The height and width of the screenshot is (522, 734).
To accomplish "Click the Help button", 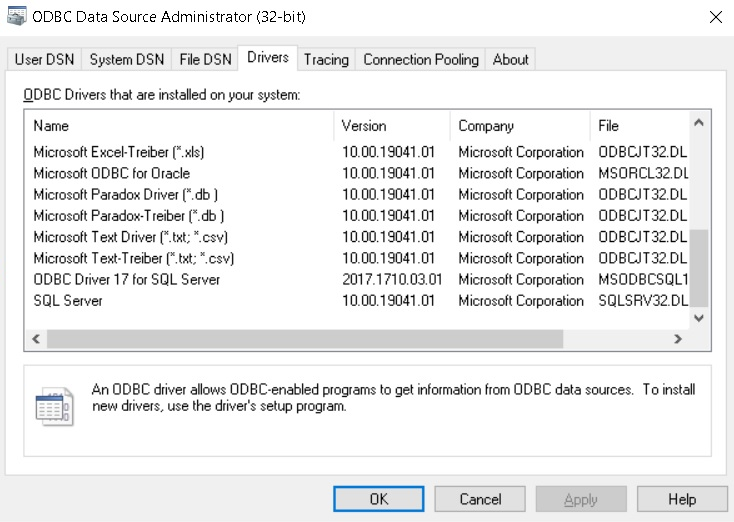I will (x=682, y=499).
